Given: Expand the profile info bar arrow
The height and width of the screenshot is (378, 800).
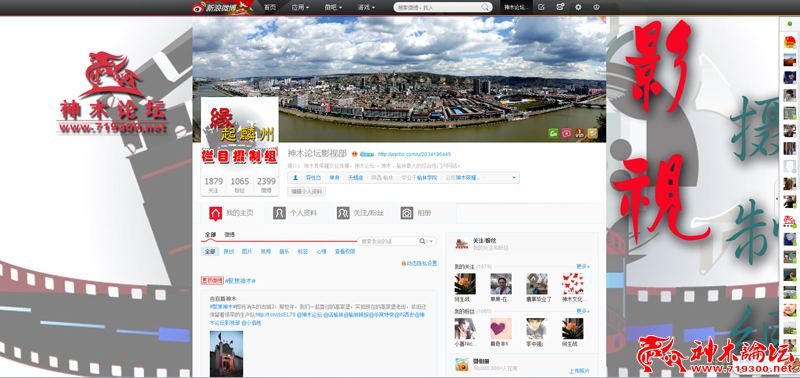Looking at the screenshot, I should click(513, 178).
